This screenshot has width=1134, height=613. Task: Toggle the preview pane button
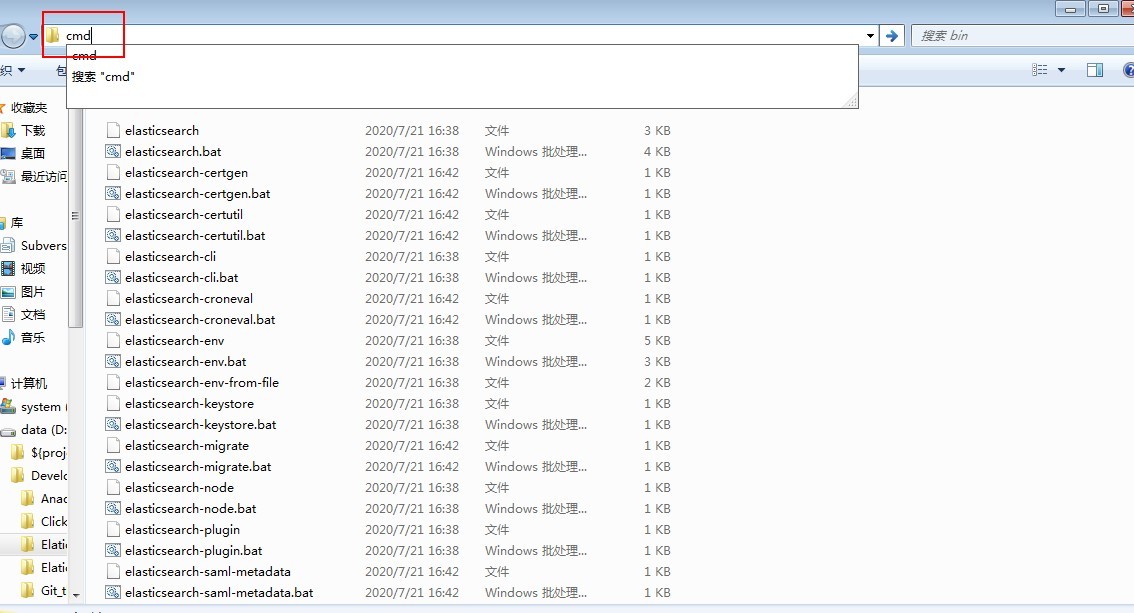click(1095, 70)
